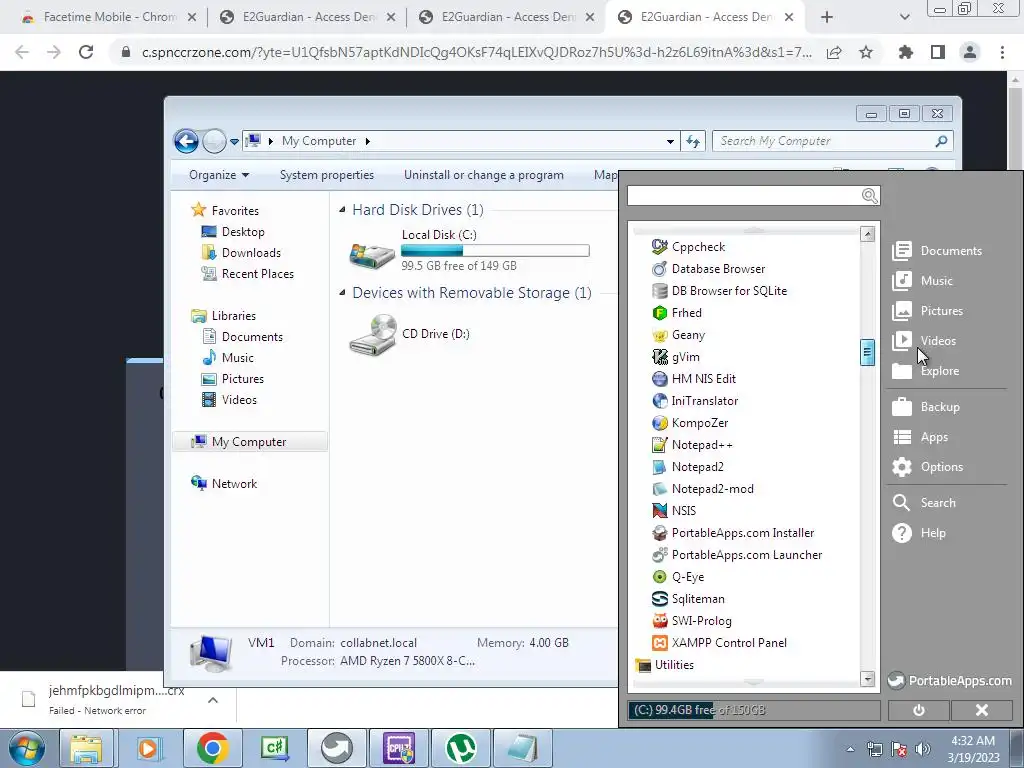Screen dimensions: 1024x768
Task: Select Network in navigation pane
Action: coord(224,484)
